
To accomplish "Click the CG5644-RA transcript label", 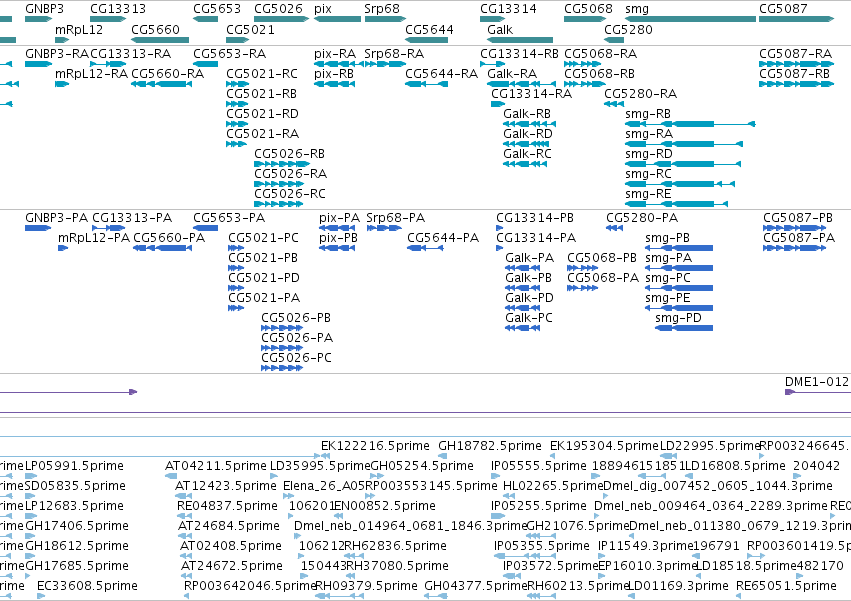I will (x=441, y=74).
